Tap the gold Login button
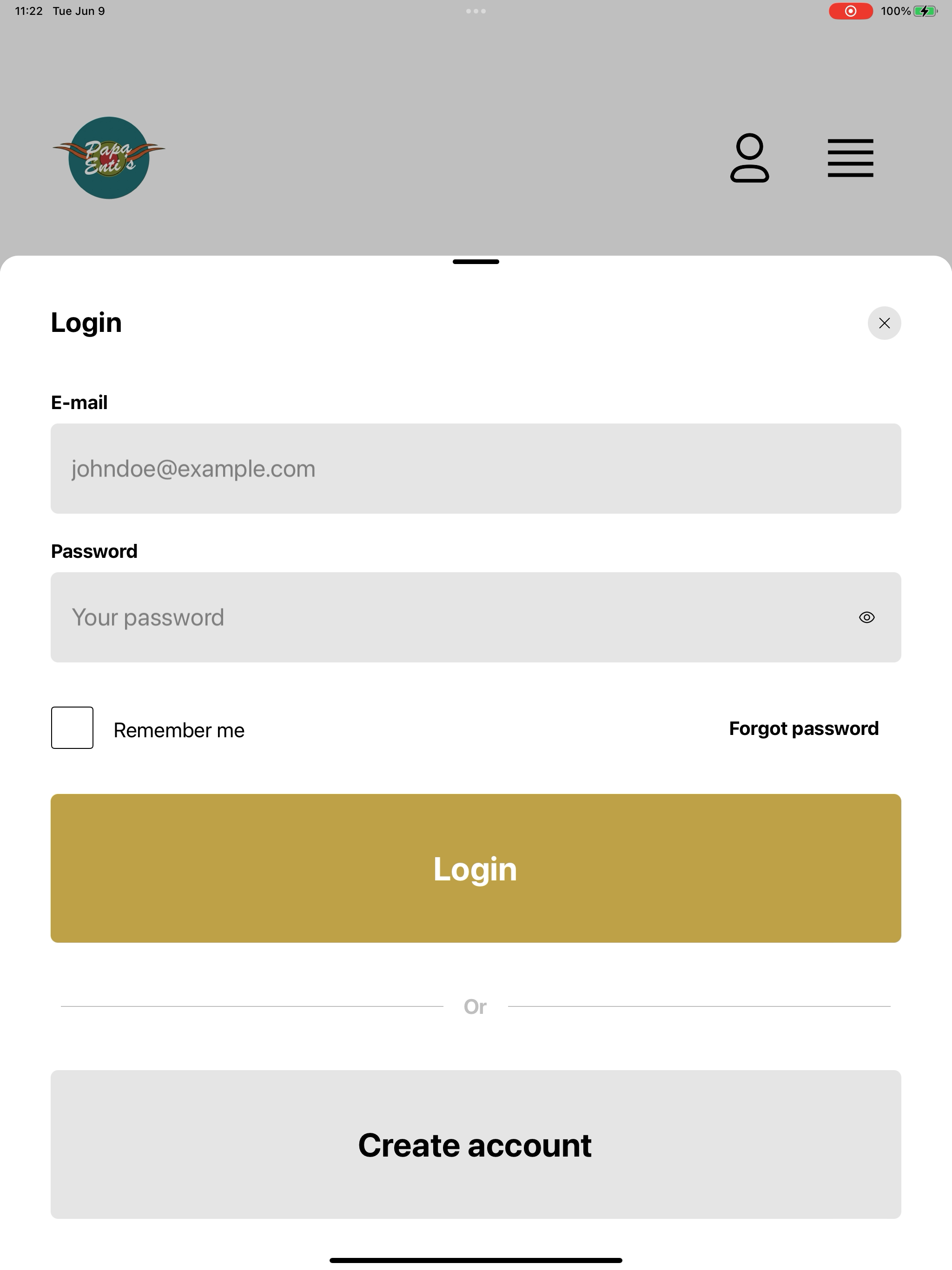Screen dimensions: 952x1270 476,868
